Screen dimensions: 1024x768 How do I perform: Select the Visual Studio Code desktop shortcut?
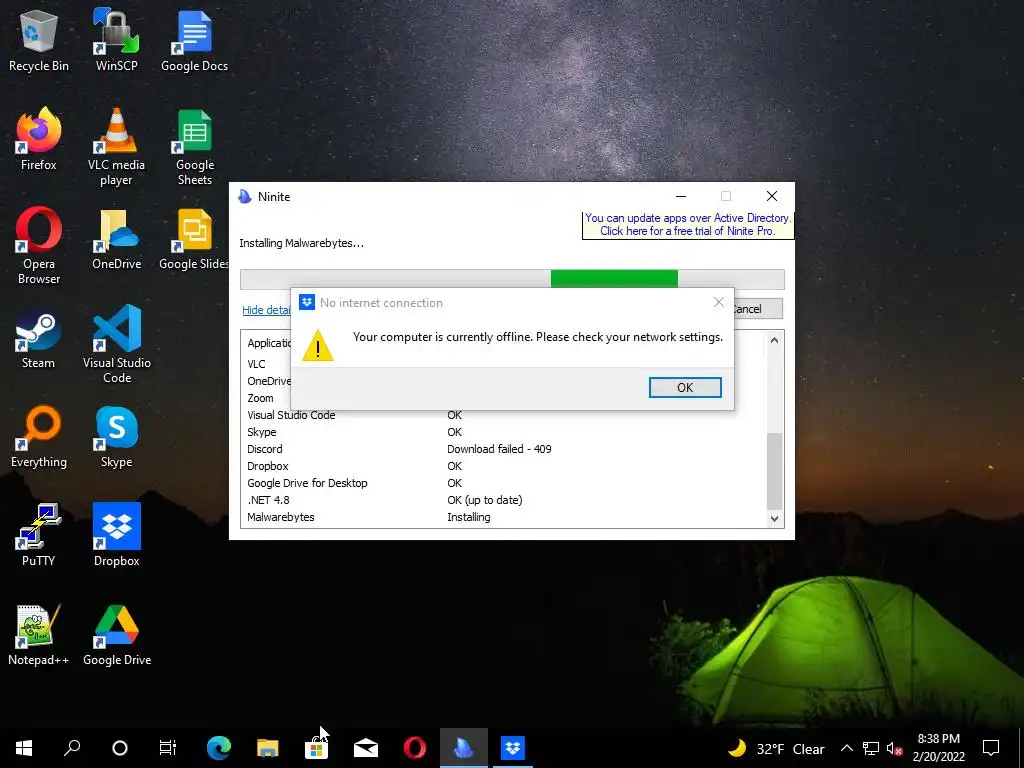[116, 345]
